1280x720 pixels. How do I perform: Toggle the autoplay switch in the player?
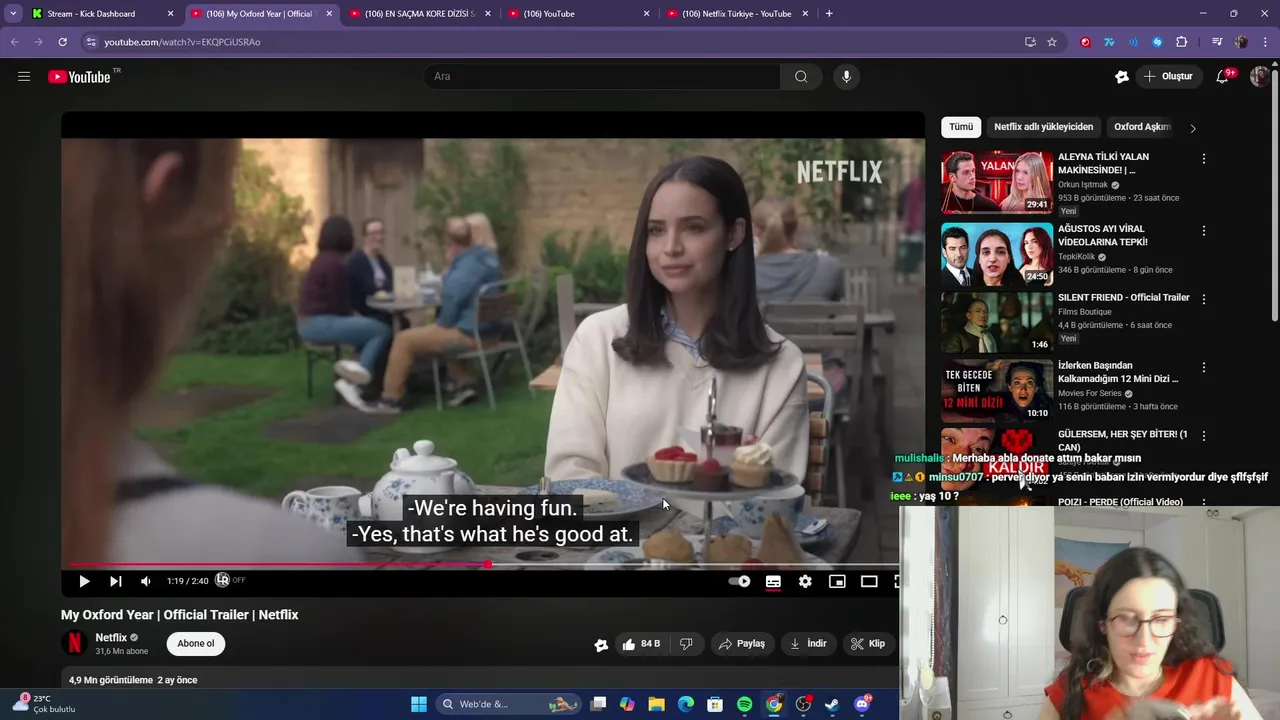coord(739,581)
